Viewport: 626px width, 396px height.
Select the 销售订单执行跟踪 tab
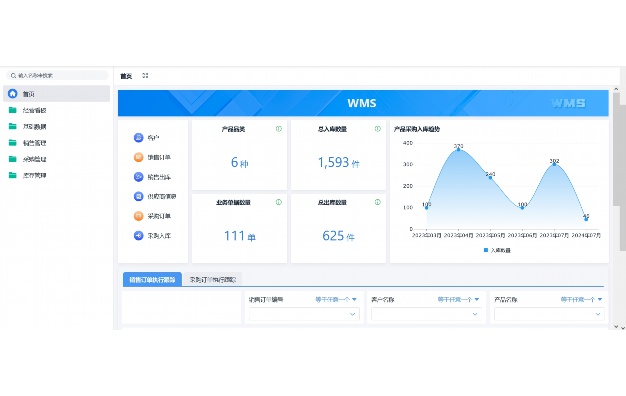point(153,279)
